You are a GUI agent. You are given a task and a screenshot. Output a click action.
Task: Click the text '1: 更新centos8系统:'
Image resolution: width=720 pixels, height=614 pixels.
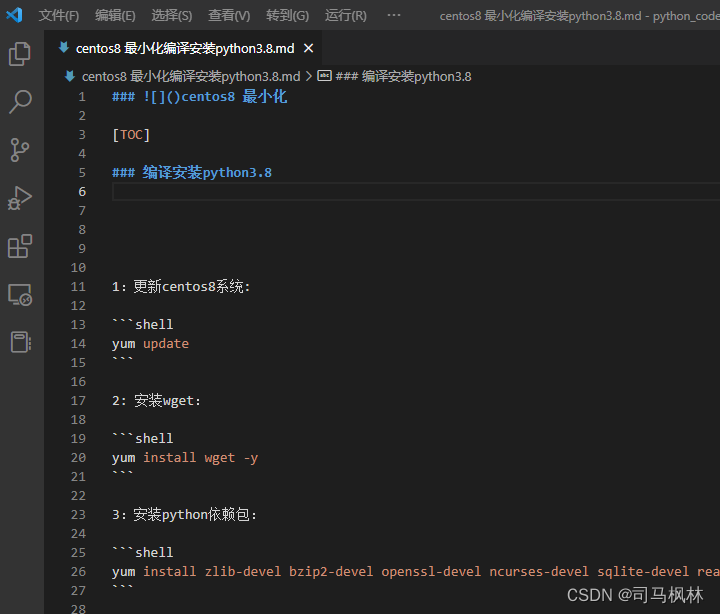[x=181, y=287]
